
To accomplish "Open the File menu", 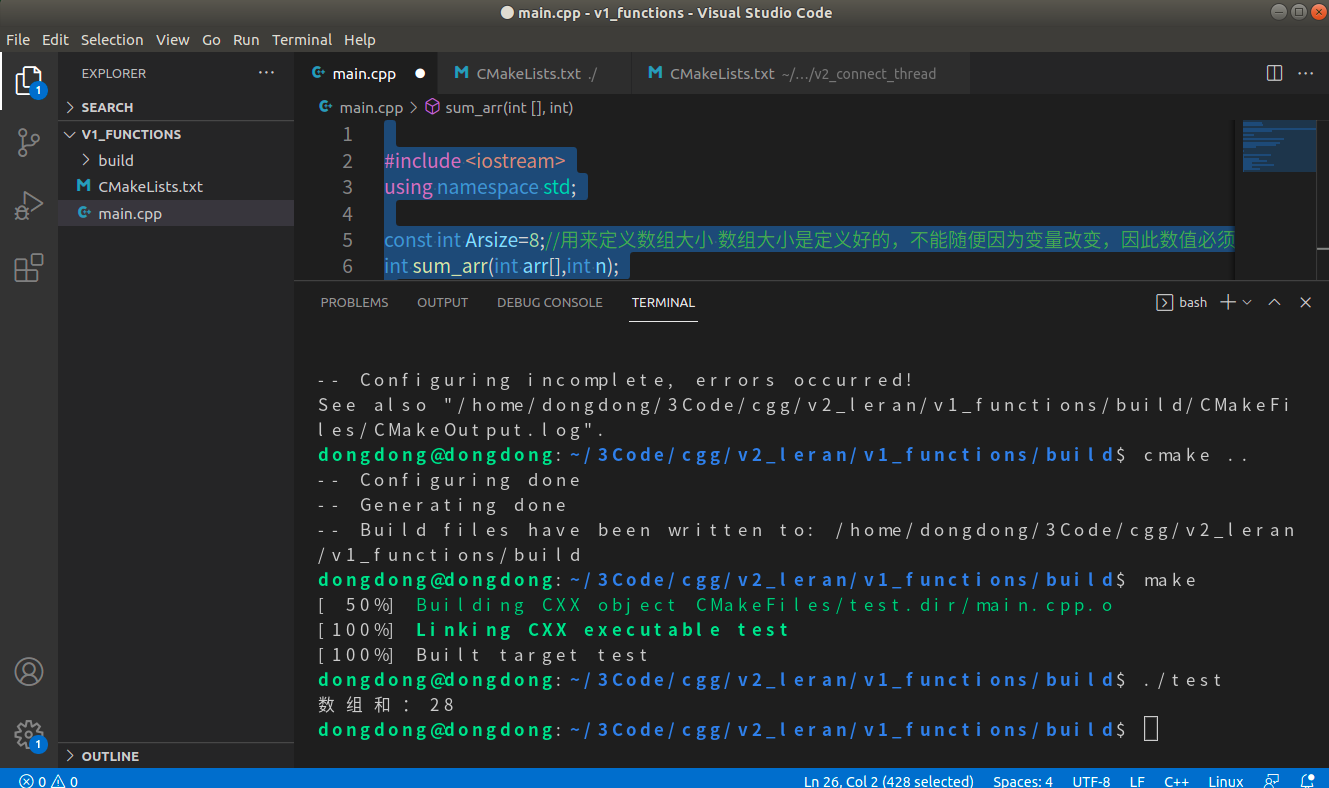I will click(18, 40).
